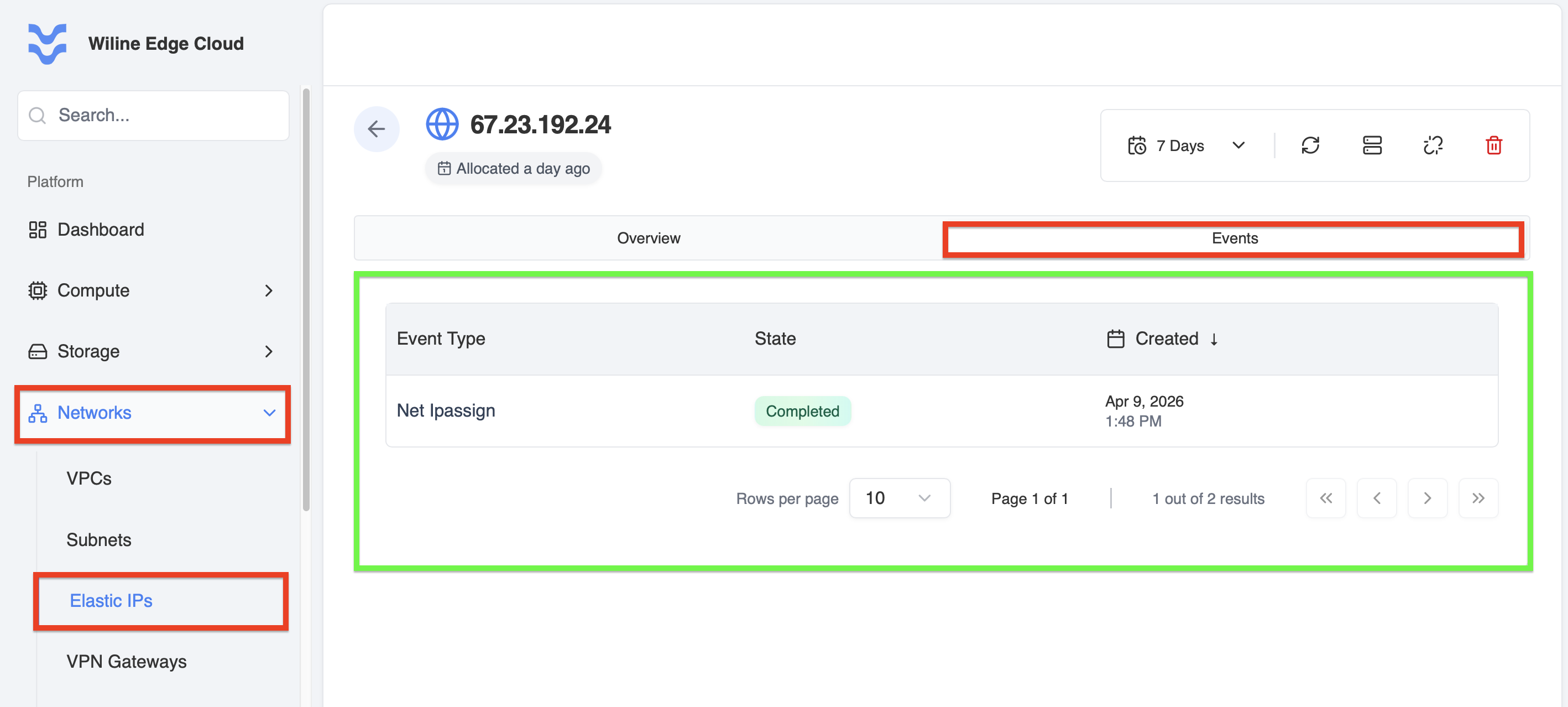Jump to the last results page

coord(1478,498)
